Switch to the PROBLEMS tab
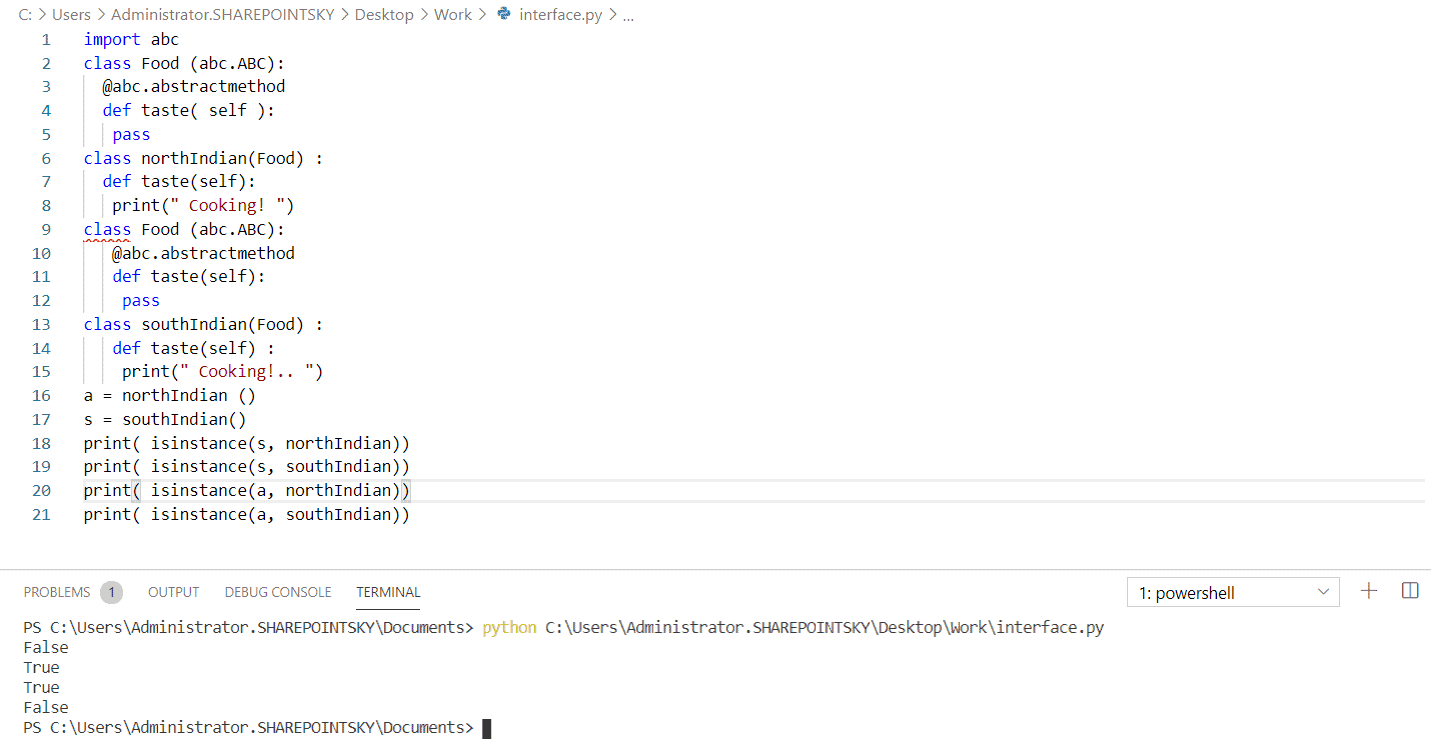This screenshot has width=1431, height=752. pos(57,591)
